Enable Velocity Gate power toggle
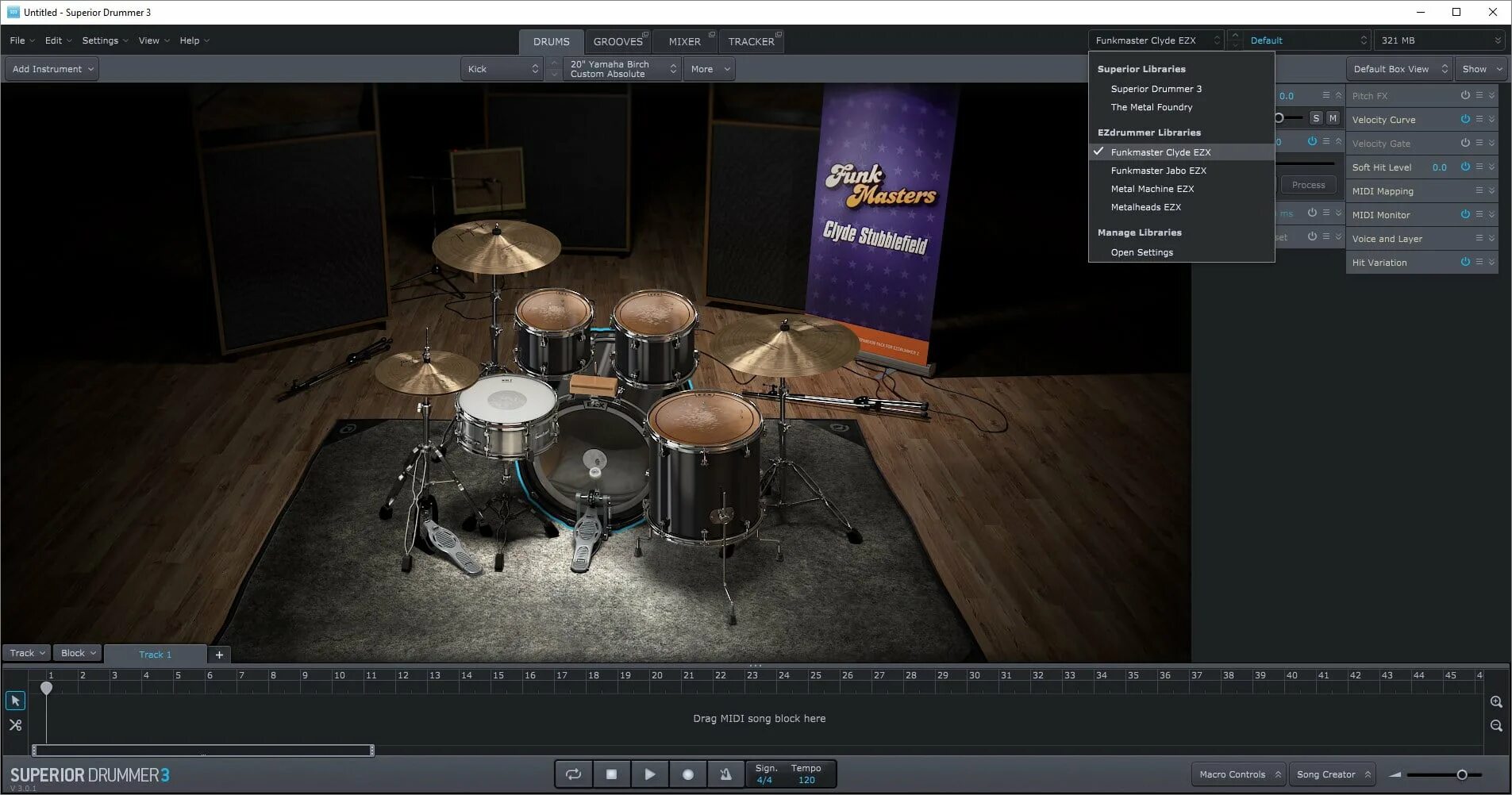 pyautogui.click(x=1465, y=143)
